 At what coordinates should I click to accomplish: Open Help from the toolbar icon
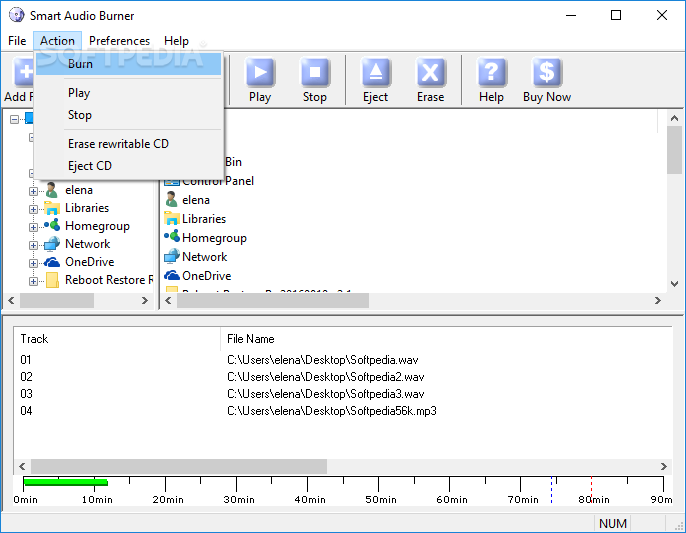point(491,72)
